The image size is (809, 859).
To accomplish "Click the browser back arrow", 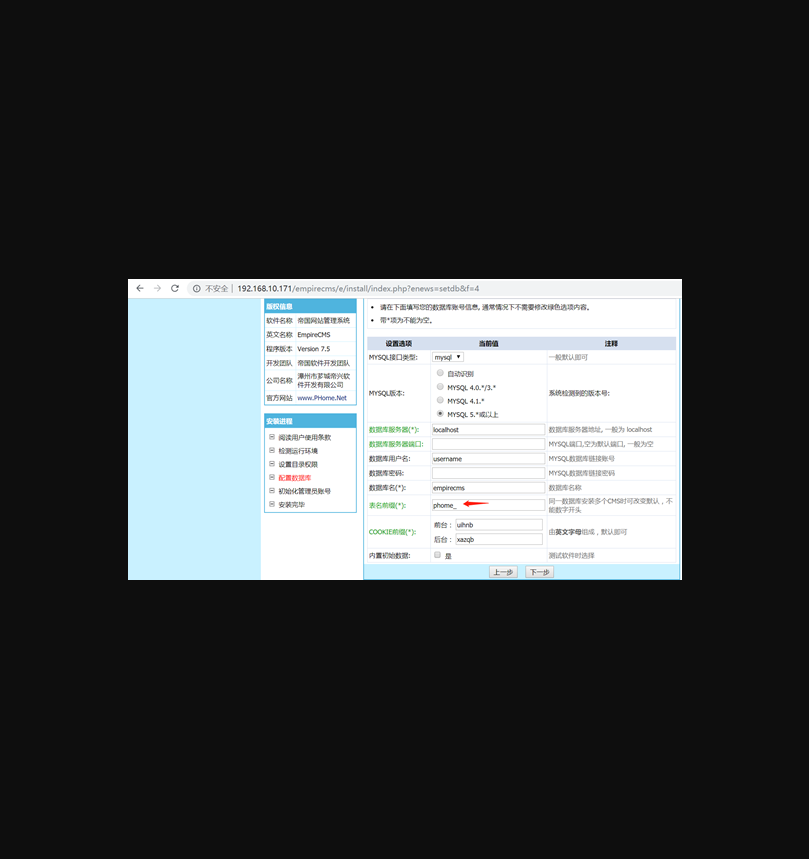I will pyautogui.click(x=140, y=288).
